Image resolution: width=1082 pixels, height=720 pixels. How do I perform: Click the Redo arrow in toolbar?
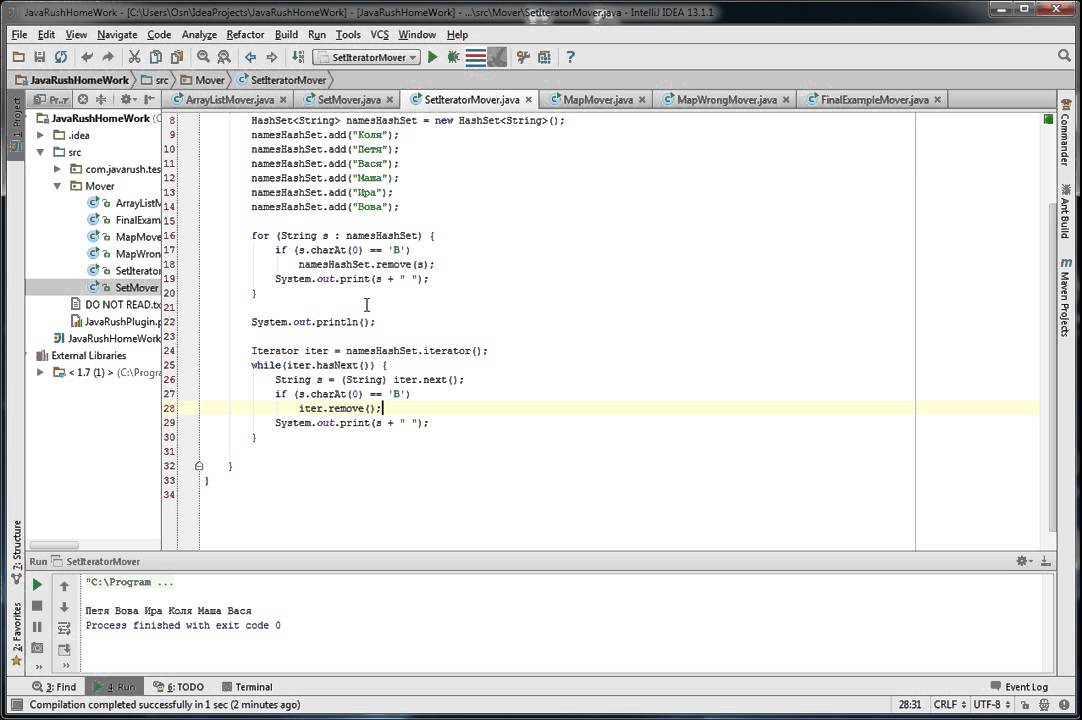pyautogui.click(x=108, y=57)
